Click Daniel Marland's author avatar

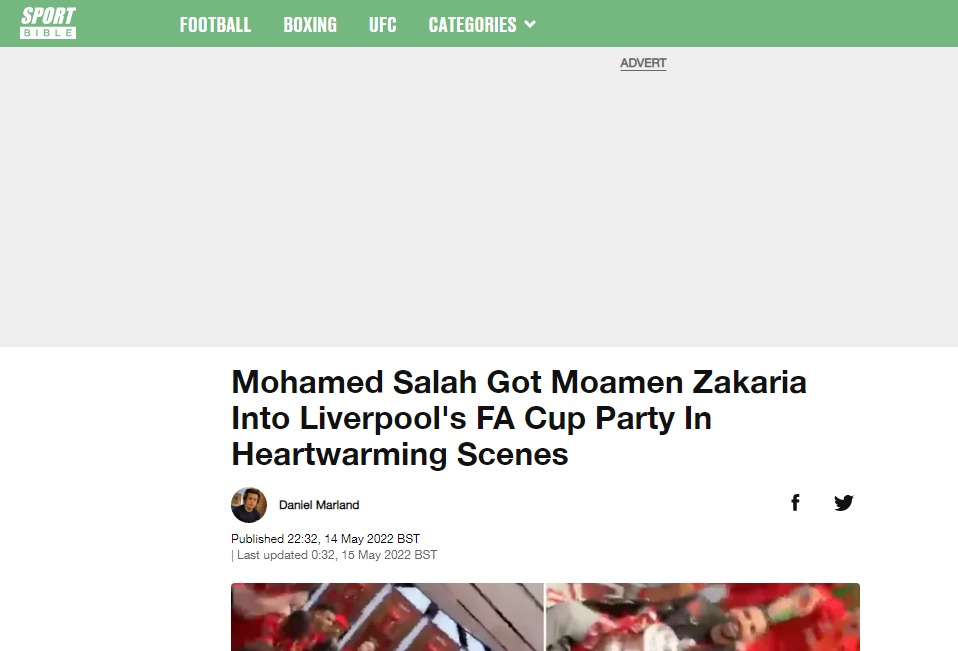pos(249,505)
